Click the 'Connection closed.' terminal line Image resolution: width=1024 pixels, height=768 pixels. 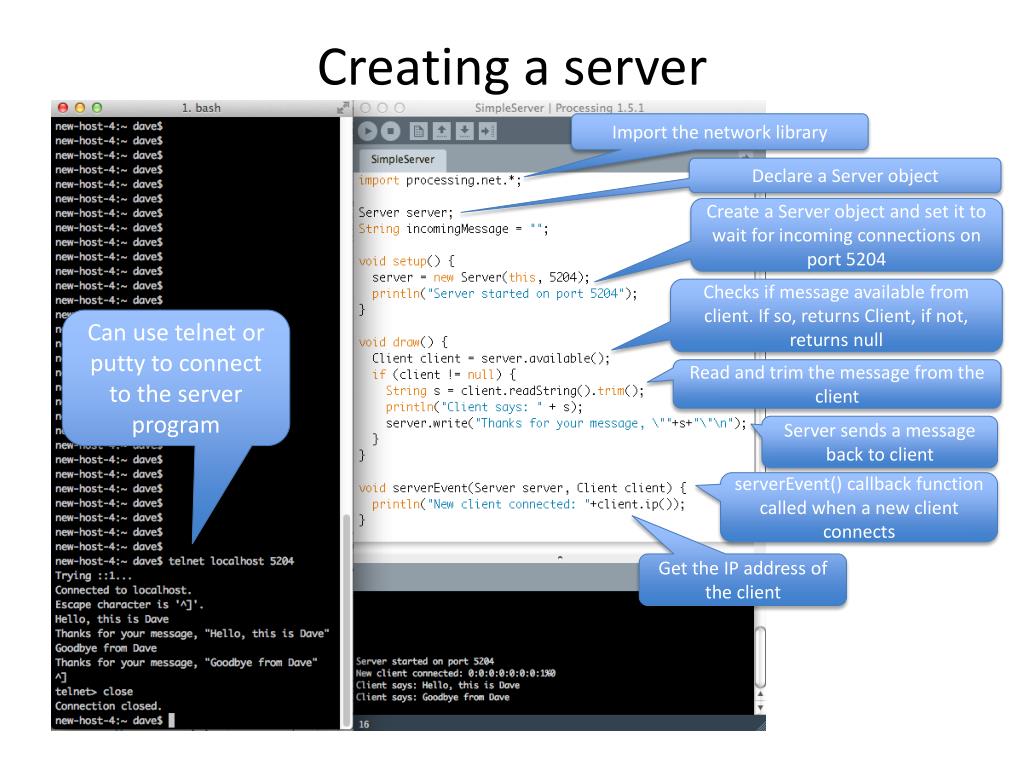pos(108,706)
